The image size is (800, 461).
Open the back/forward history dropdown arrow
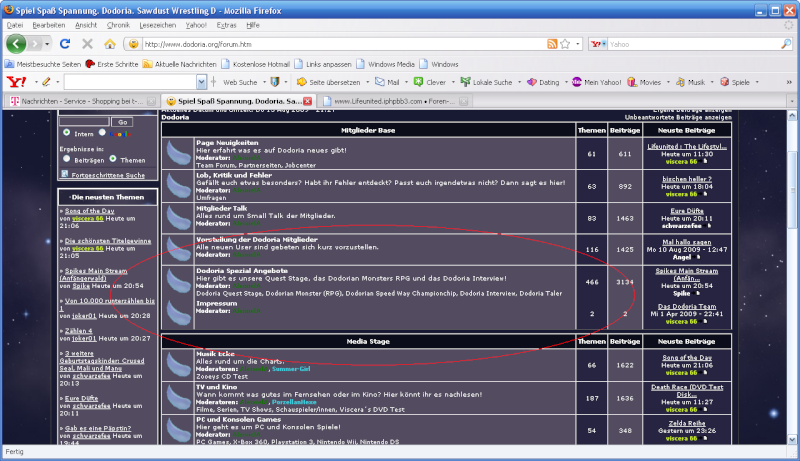click(x=47, y=44)
